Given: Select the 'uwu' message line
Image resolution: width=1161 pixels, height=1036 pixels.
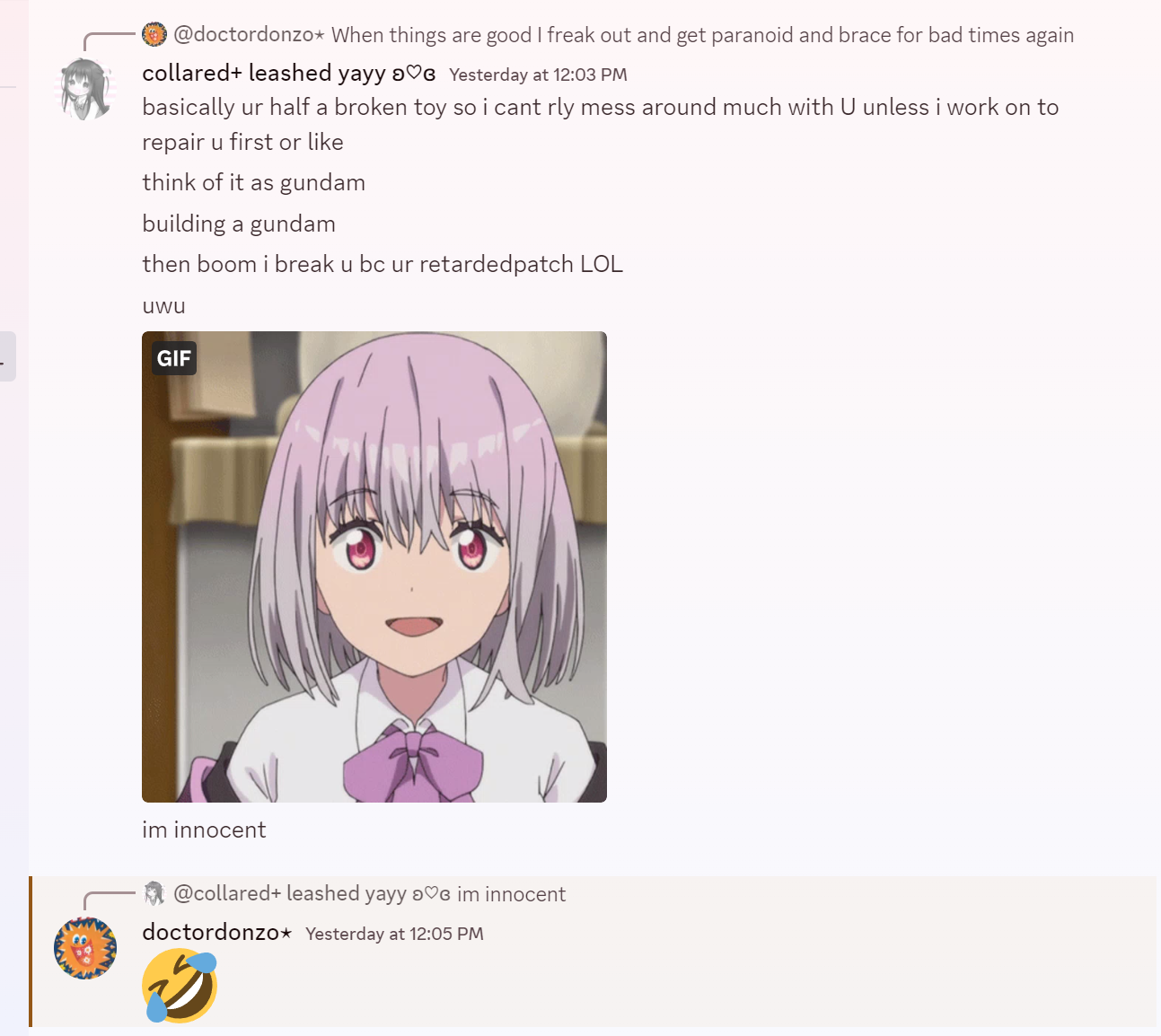Looking at the screenshot, I should tap(164, 306).
